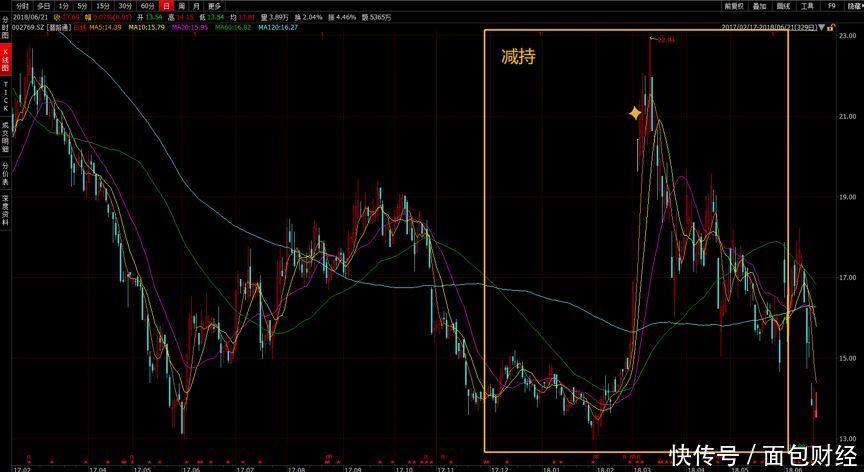Select the 周 weekly period

click(181, 6)
